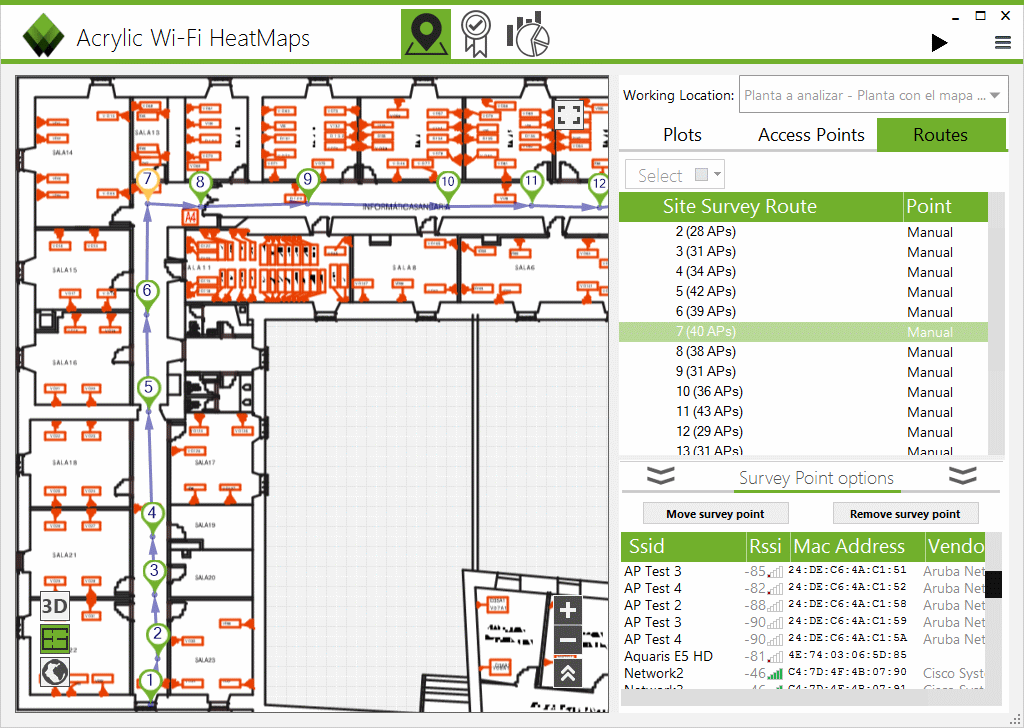Select survey point marker 2
This screenshot has width=1024, height=728.
point(157,635)
